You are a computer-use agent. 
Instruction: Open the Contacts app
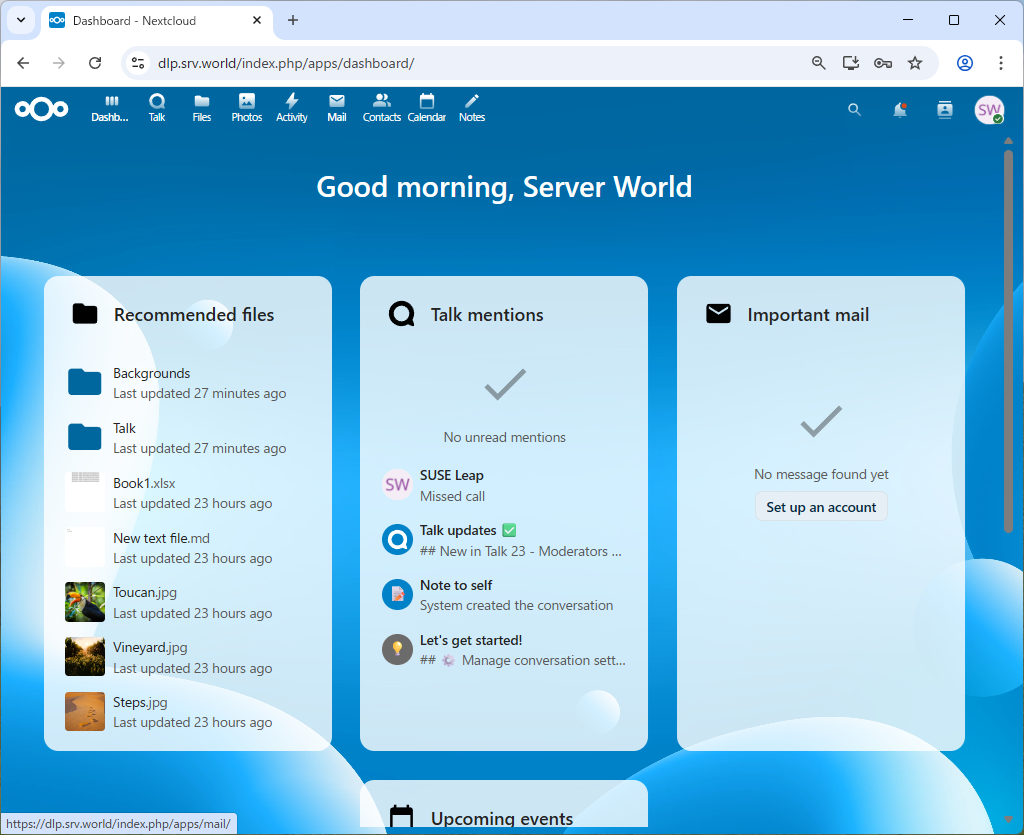point(382,108)
